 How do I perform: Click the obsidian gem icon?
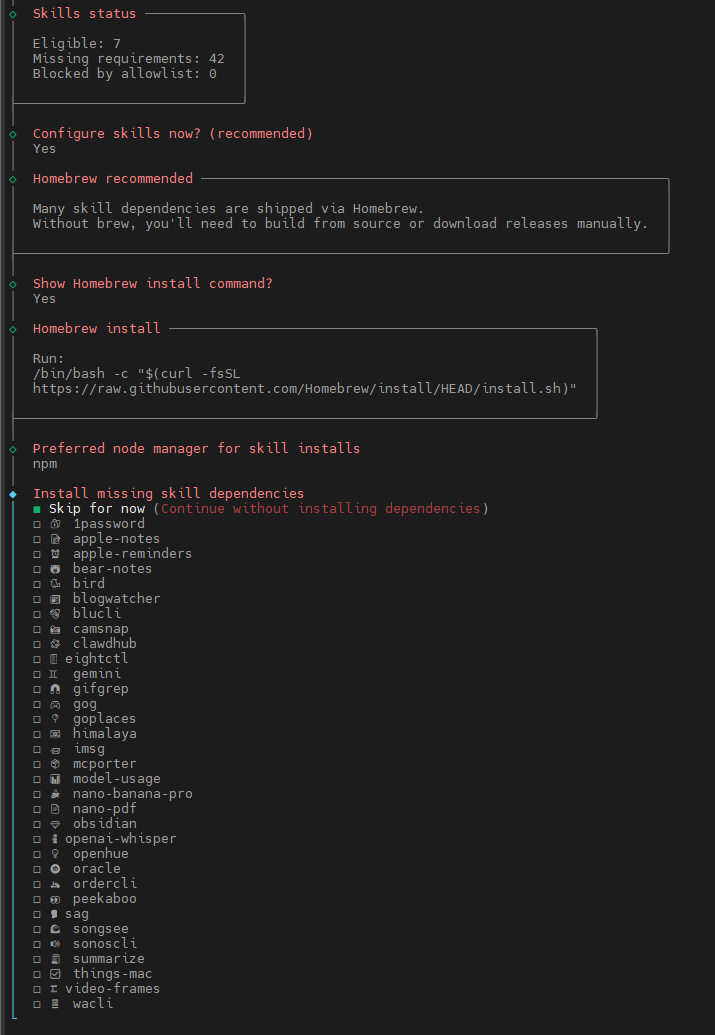[55, 824]
